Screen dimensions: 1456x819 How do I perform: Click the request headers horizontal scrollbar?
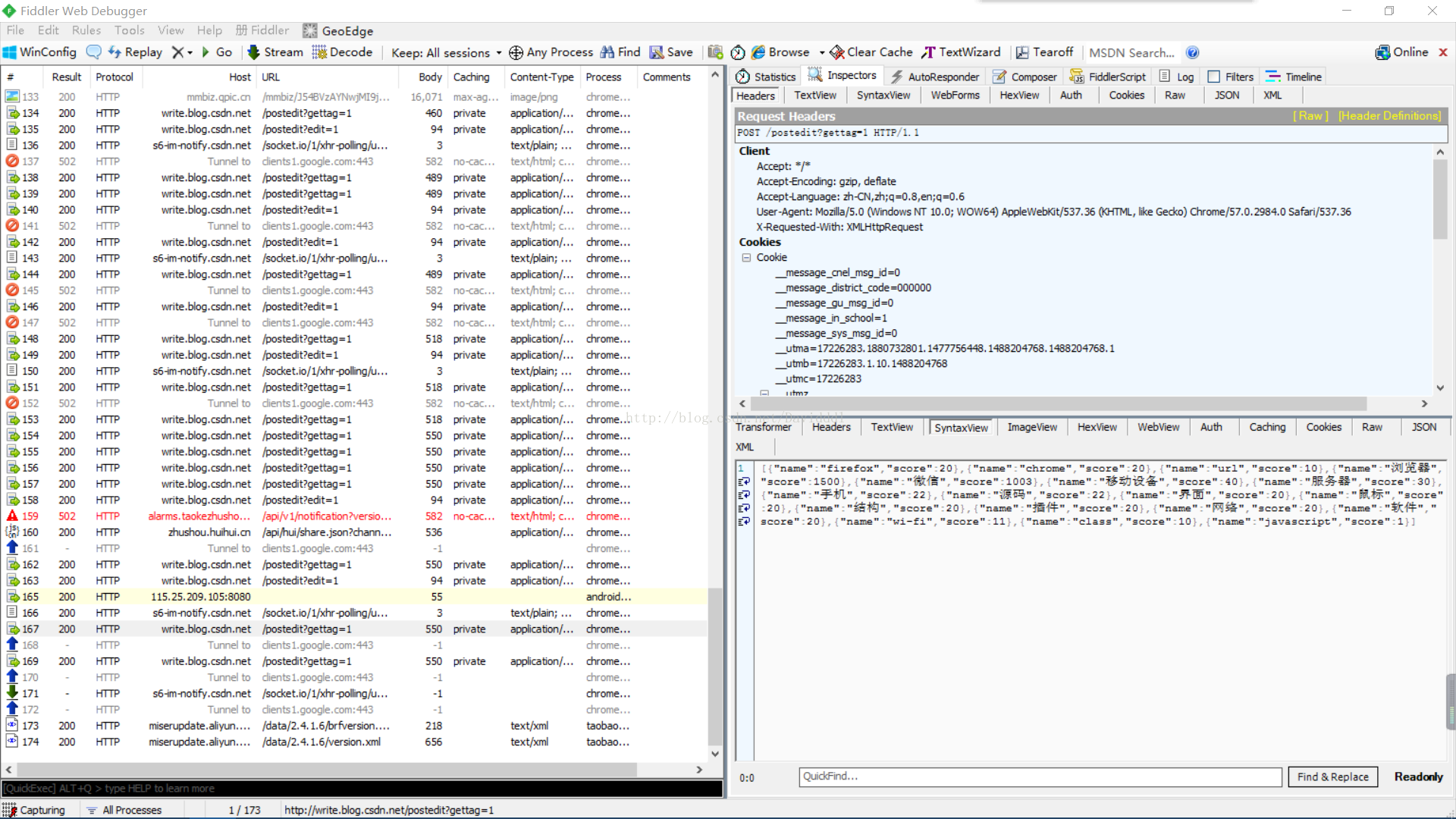point(1058,403)
